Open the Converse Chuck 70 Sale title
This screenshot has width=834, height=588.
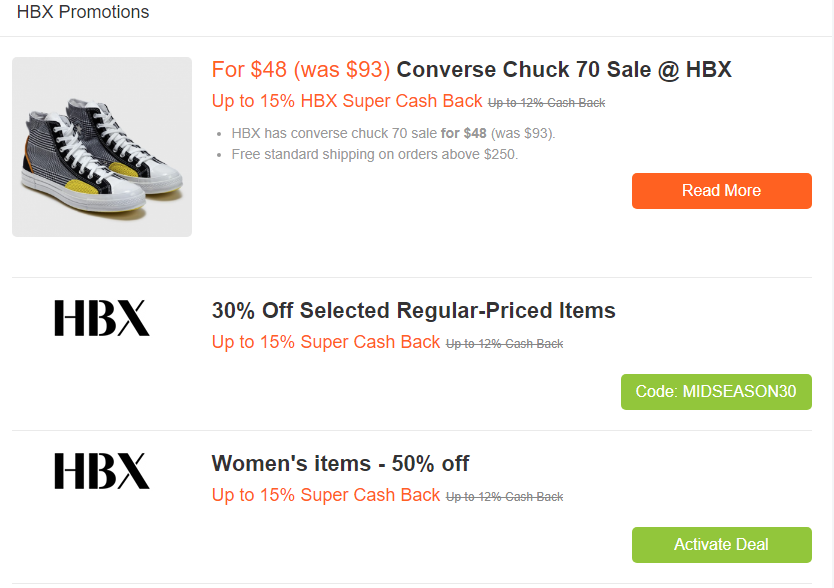click(564, 70)
